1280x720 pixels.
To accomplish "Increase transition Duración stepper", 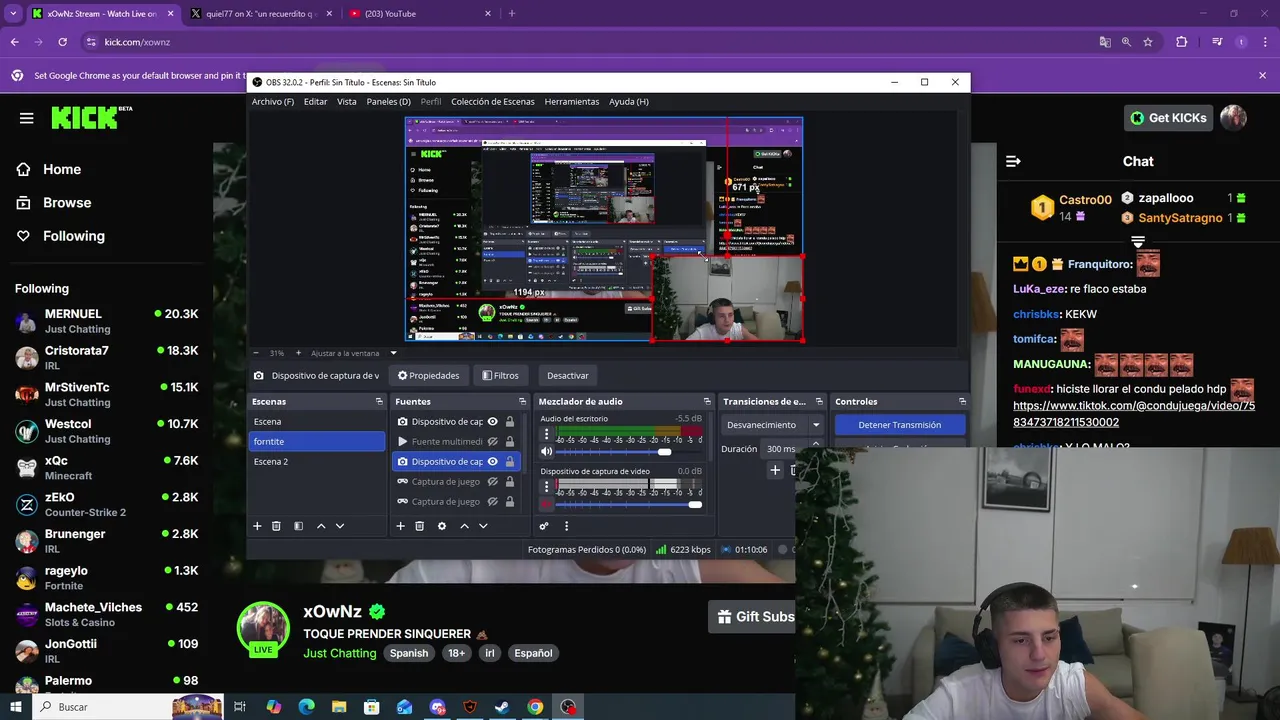I will pos(816,444).
